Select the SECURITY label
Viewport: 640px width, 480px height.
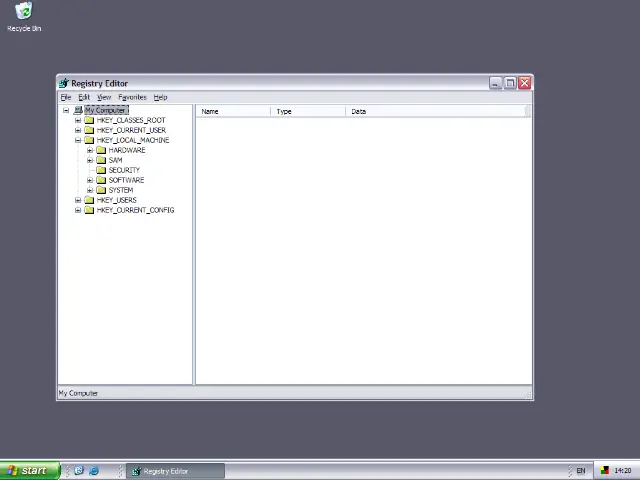[x=124, y=170]
